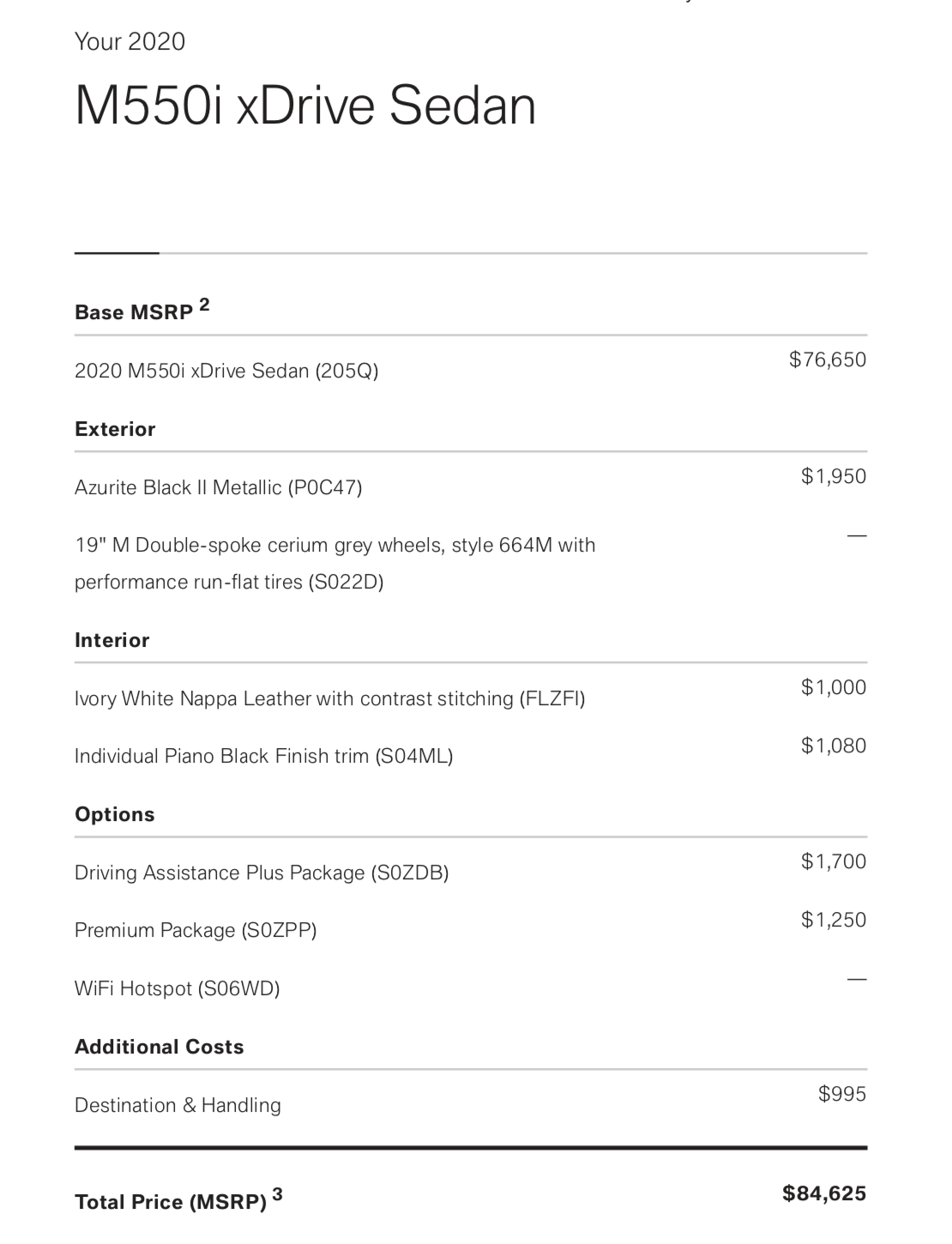The height and width of the screenshot is (1244, 952).
Task: Click the $84,625 total price
Action: (x=823, y=1193)
